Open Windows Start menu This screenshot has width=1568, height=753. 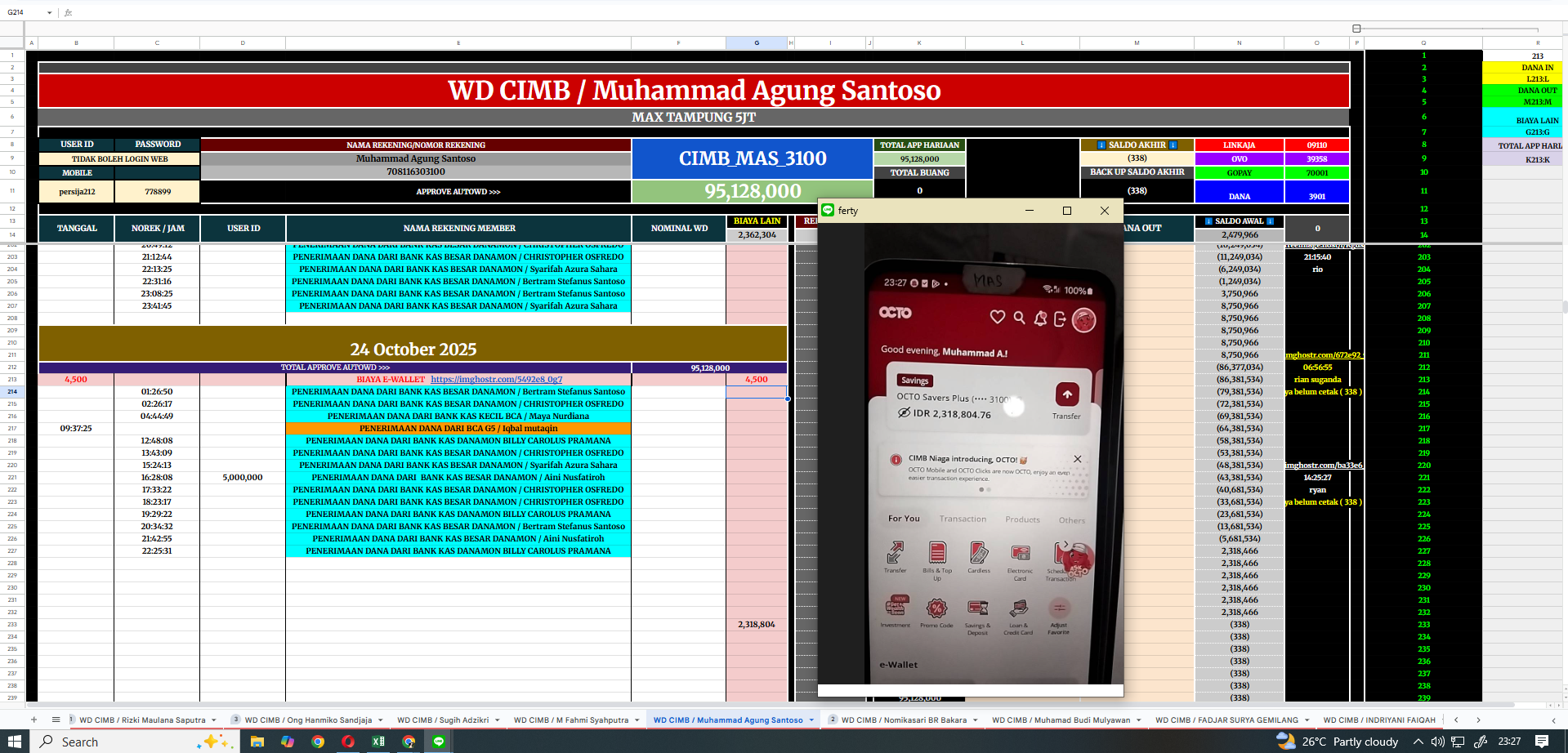tap(15, 742)
